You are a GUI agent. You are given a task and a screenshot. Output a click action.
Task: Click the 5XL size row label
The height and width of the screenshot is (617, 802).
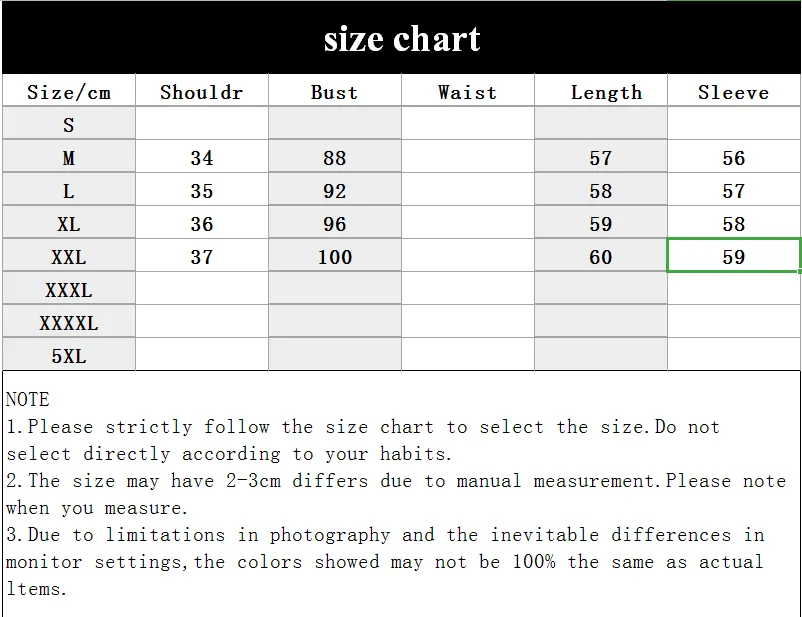[x=69, y=354]
